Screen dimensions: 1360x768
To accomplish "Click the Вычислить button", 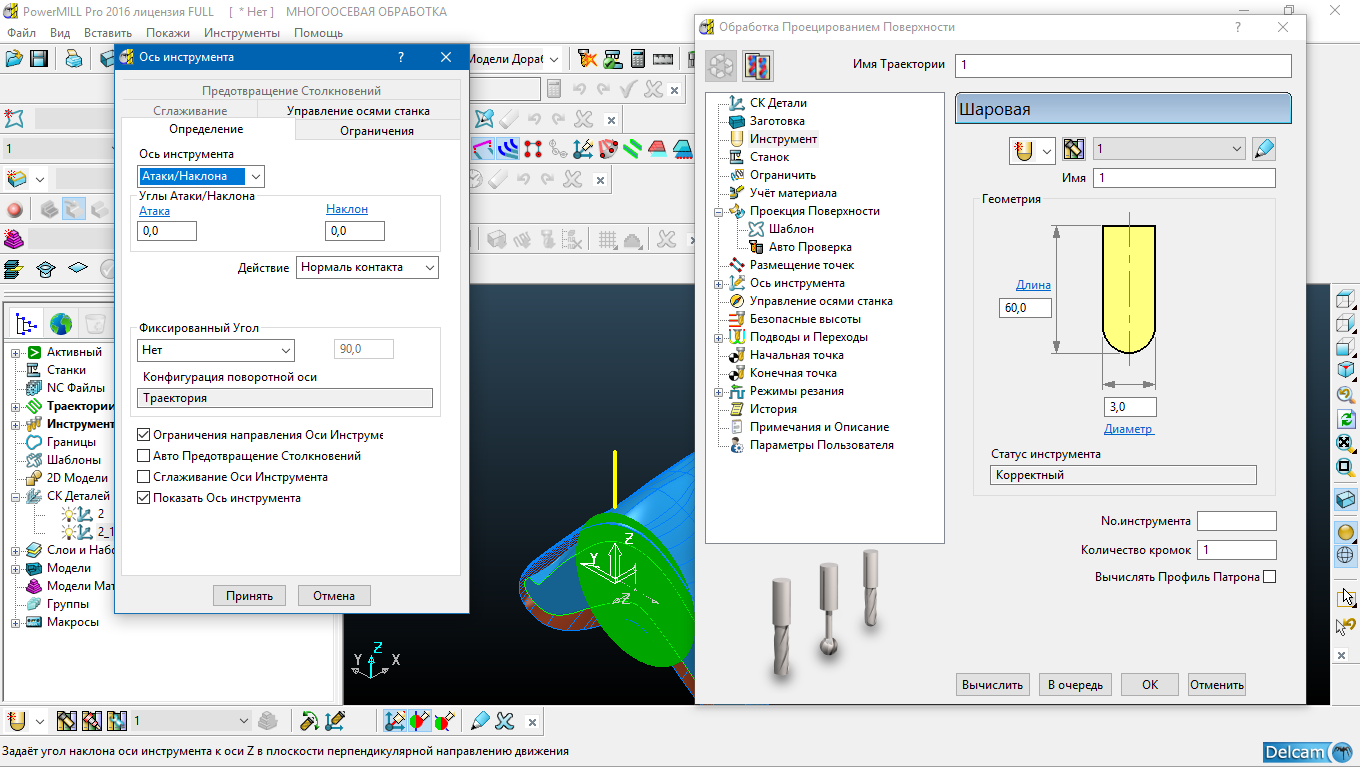I will pyautogui.click(x=992, y=685).
